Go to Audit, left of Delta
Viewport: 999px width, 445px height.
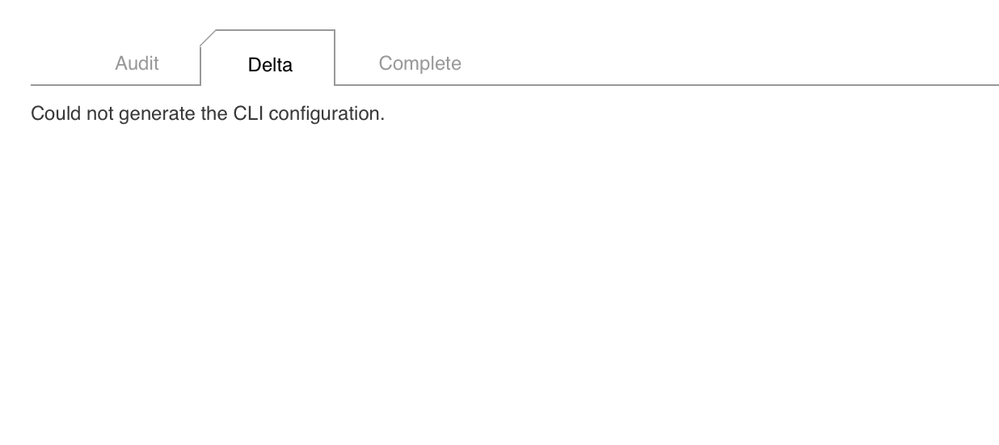point(137,64)
